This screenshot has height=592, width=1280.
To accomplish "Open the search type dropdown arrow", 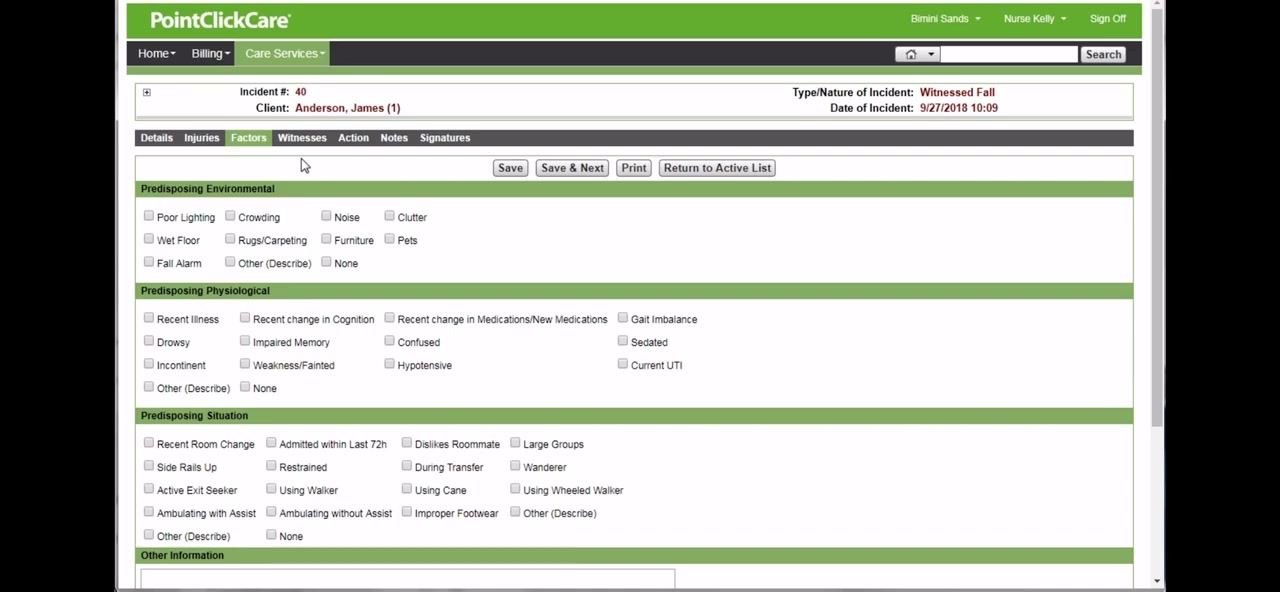I will coord(931,54).
